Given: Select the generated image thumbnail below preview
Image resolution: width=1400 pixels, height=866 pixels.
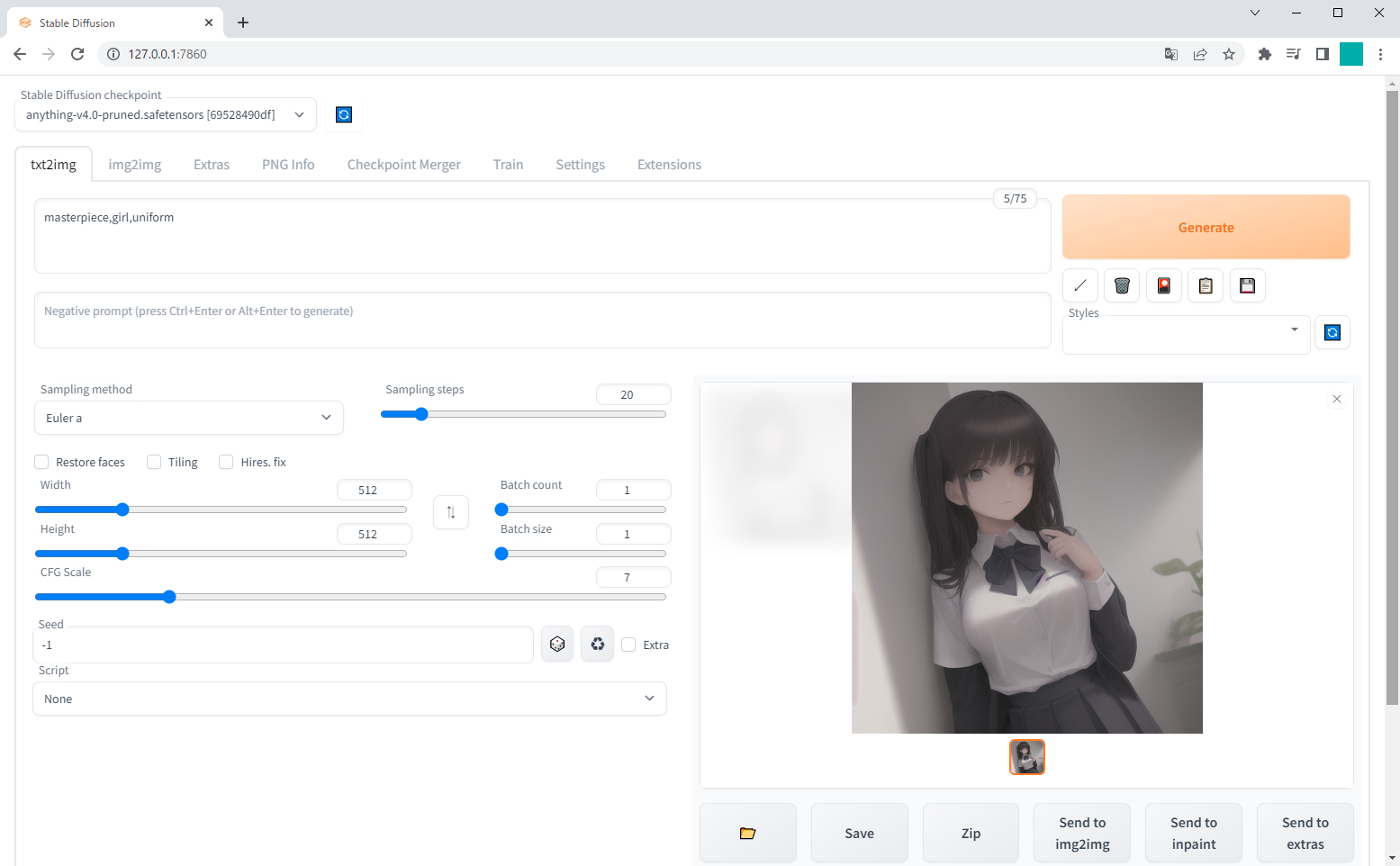Looking at the screenshot, I should click(1027, 757).
